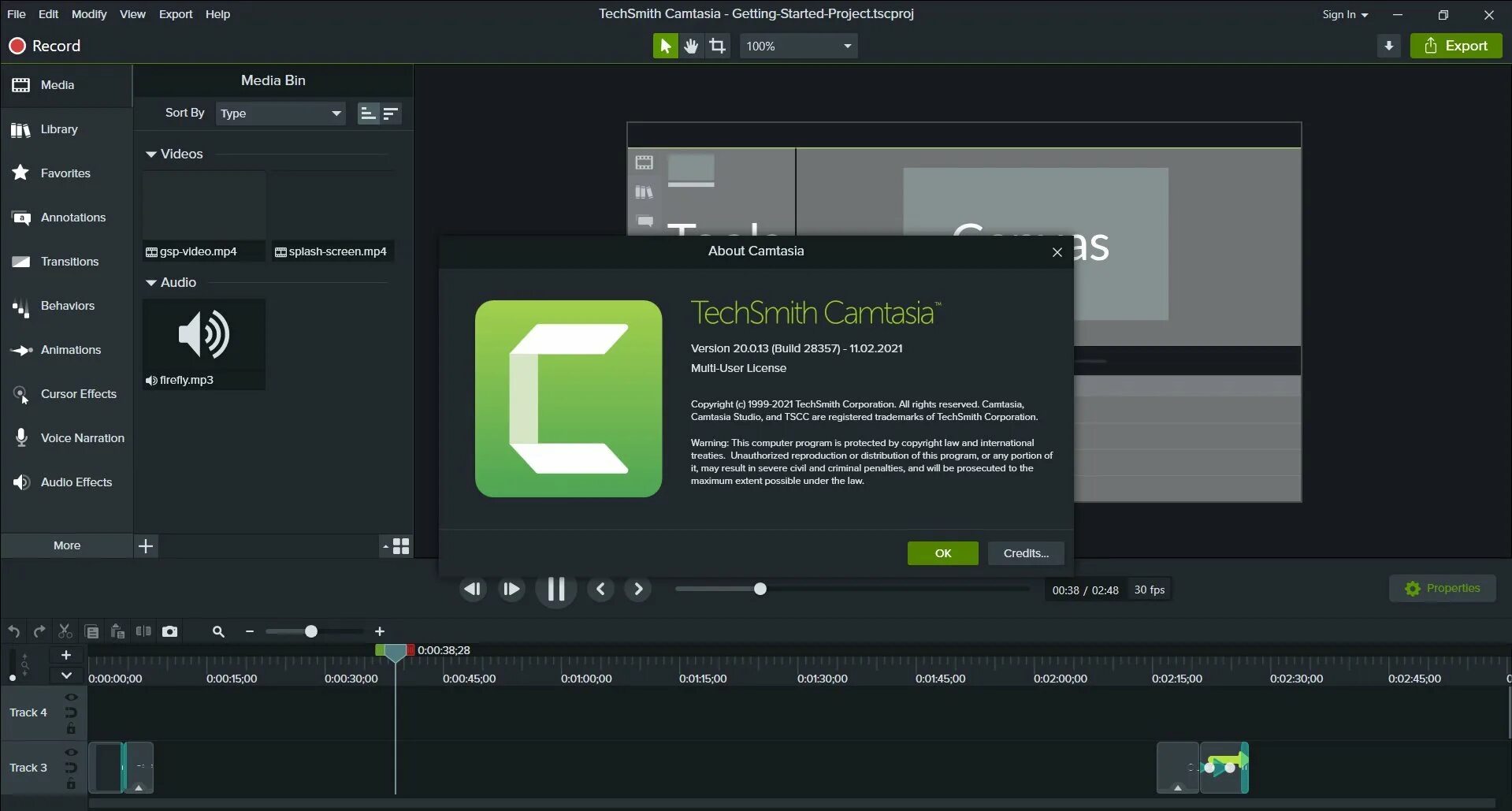The height and width of the screenshot is (811, 1512).
Task: Toggle the magnetic setting on Track 4
Action: (x=71, y=712)
